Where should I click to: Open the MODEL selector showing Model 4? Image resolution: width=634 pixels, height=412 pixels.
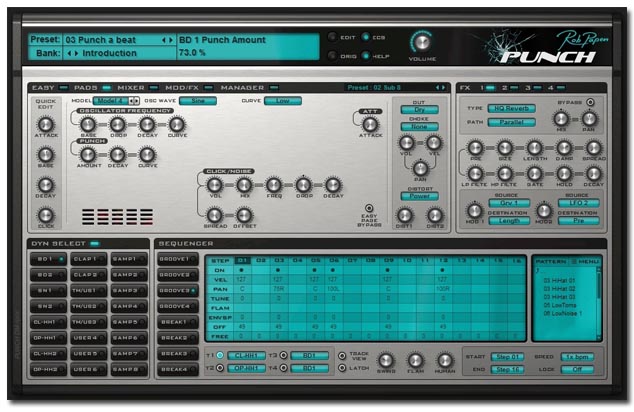pyautogui.click(x=116, y=101)
